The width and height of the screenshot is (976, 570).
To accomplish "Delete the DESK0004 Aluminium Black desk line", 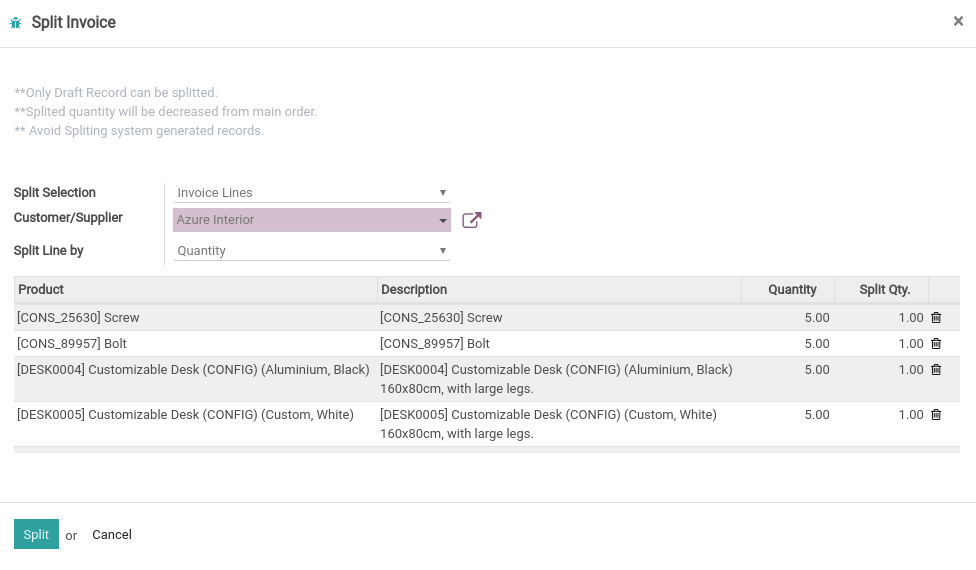I will click(x=936, y=370).
